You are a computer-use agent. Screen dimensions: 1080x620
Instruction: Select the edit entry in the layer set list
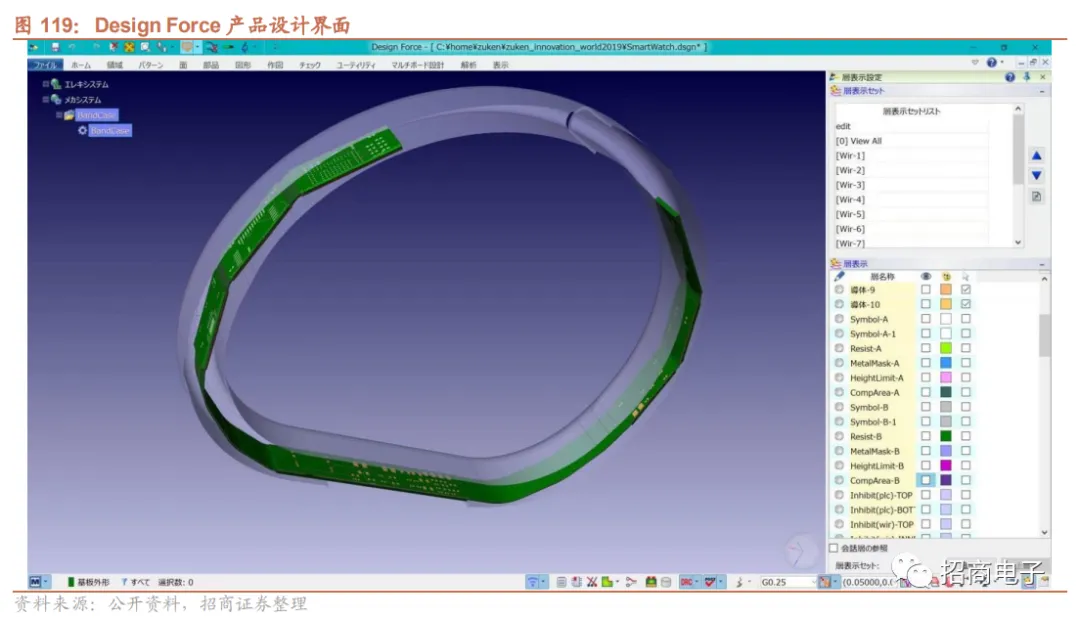[912, 126]
